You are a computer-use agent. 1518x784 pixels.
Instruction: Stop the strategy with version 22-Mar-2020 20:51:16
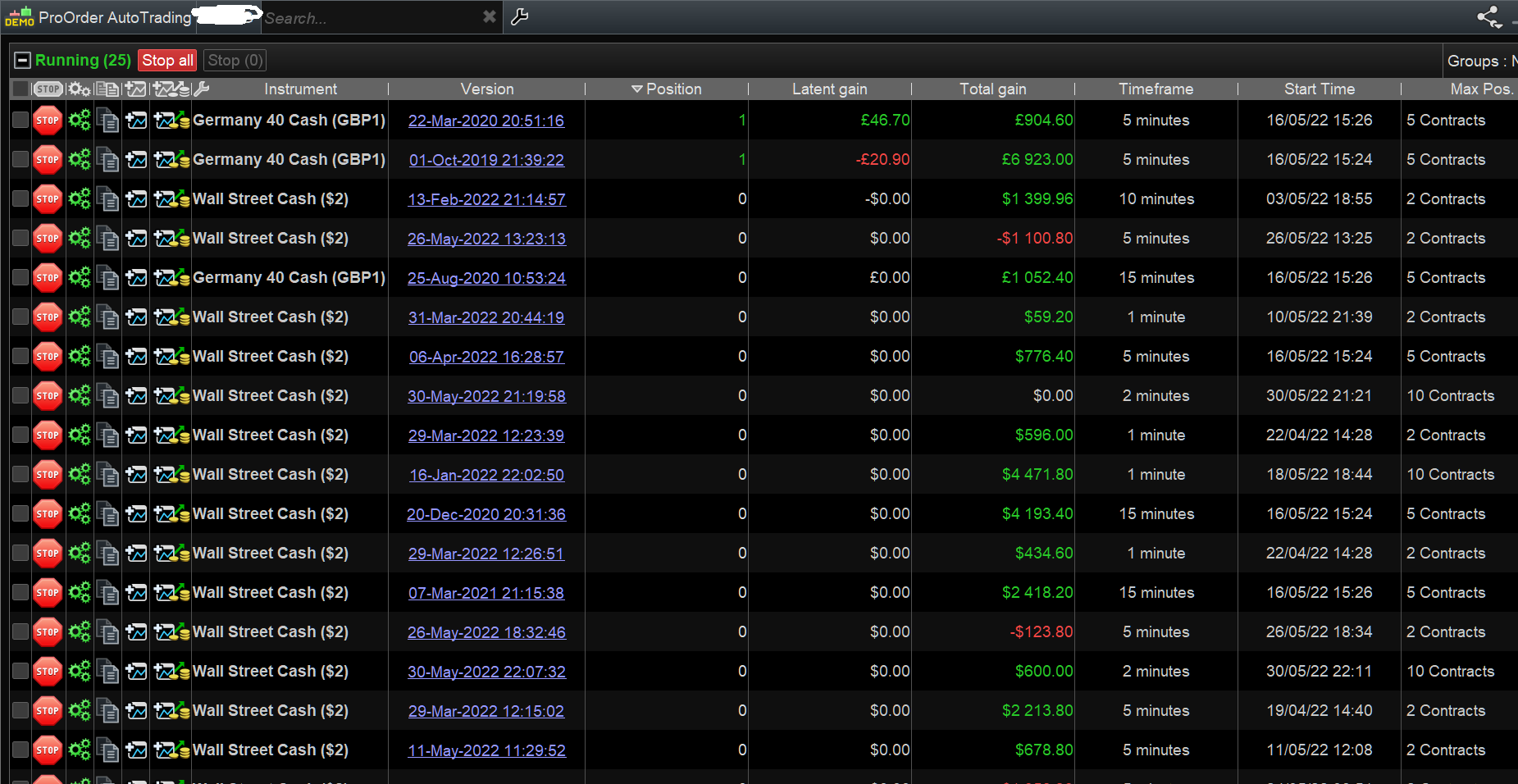coord(48,121)
